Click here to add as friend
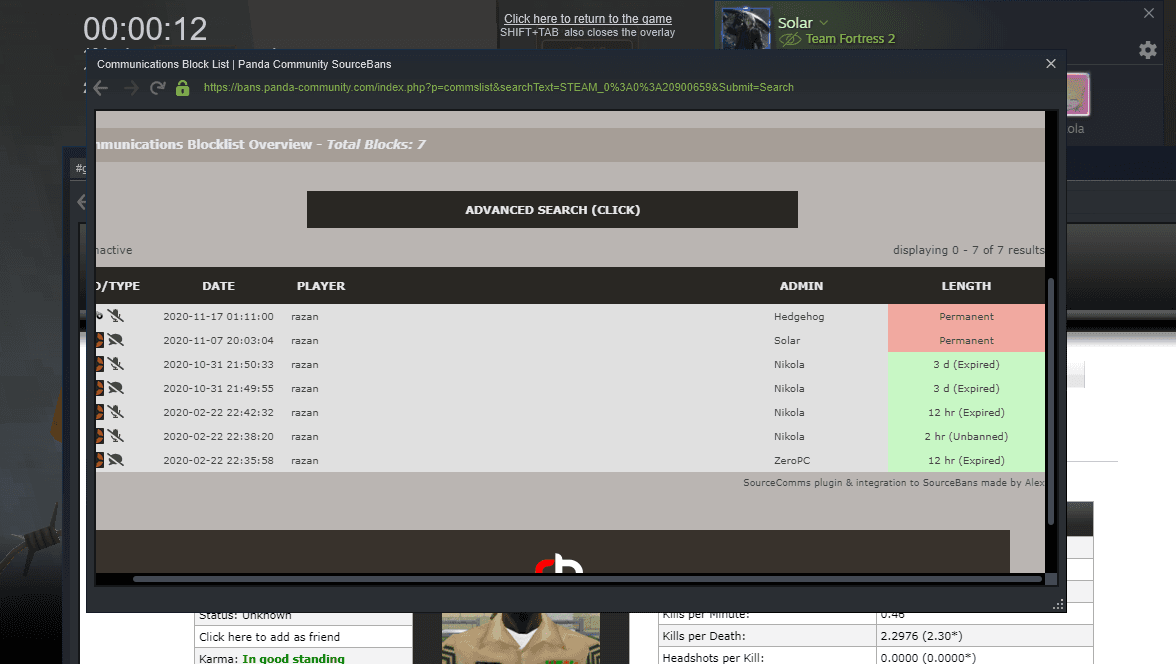The image size is (1176, 664). (x=270, y=637)
